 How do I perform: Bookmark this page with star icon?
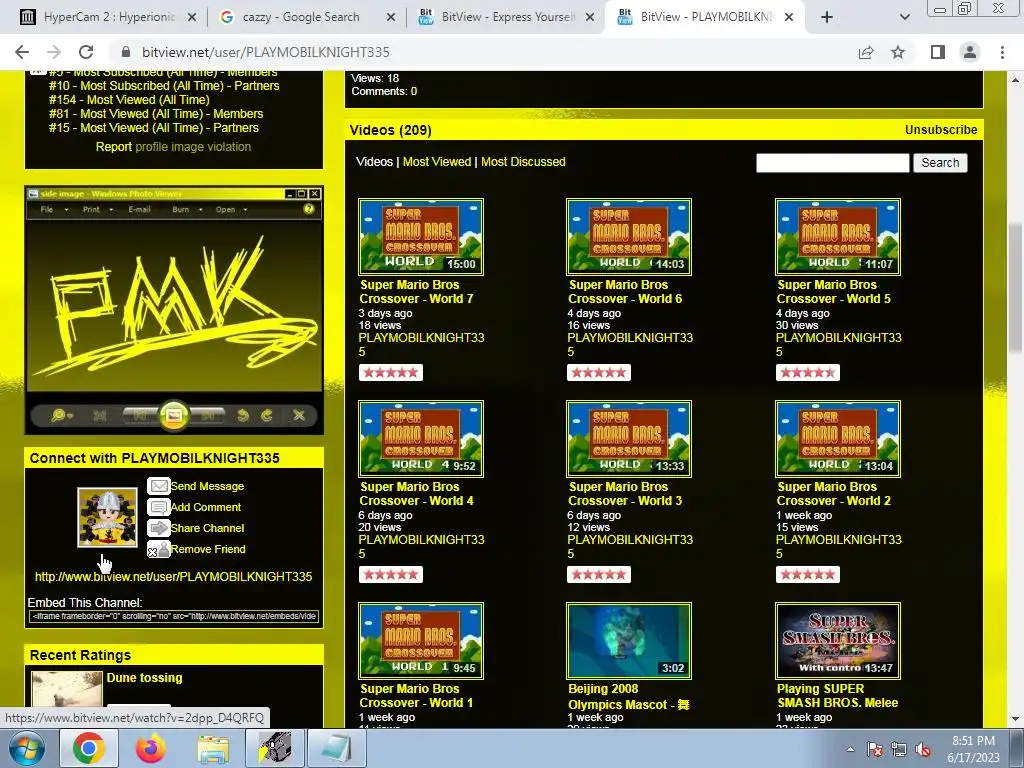pos(898,52)
